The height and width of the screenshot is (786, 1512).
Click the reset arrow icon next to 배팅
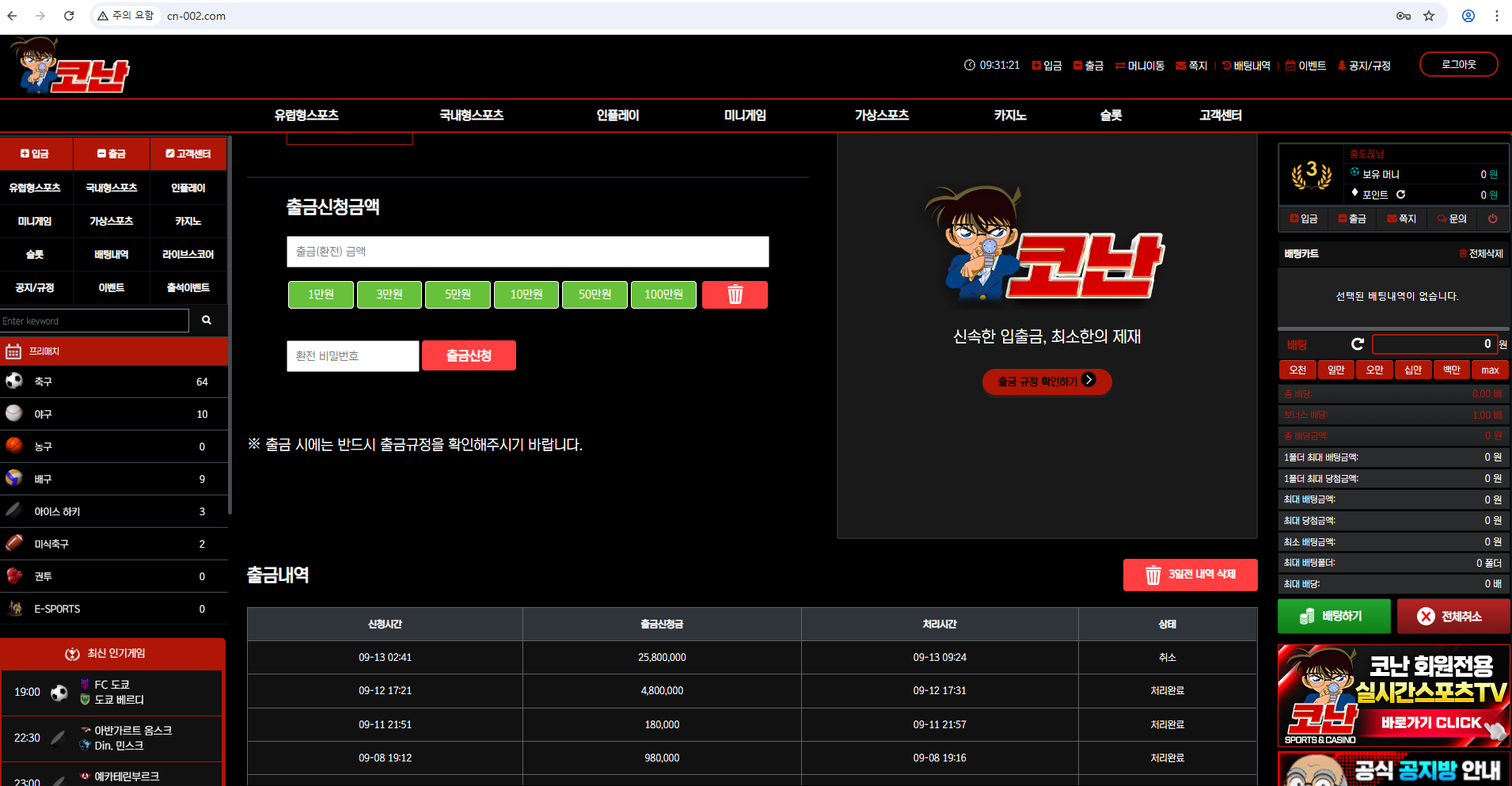[x=1357, y=344]
